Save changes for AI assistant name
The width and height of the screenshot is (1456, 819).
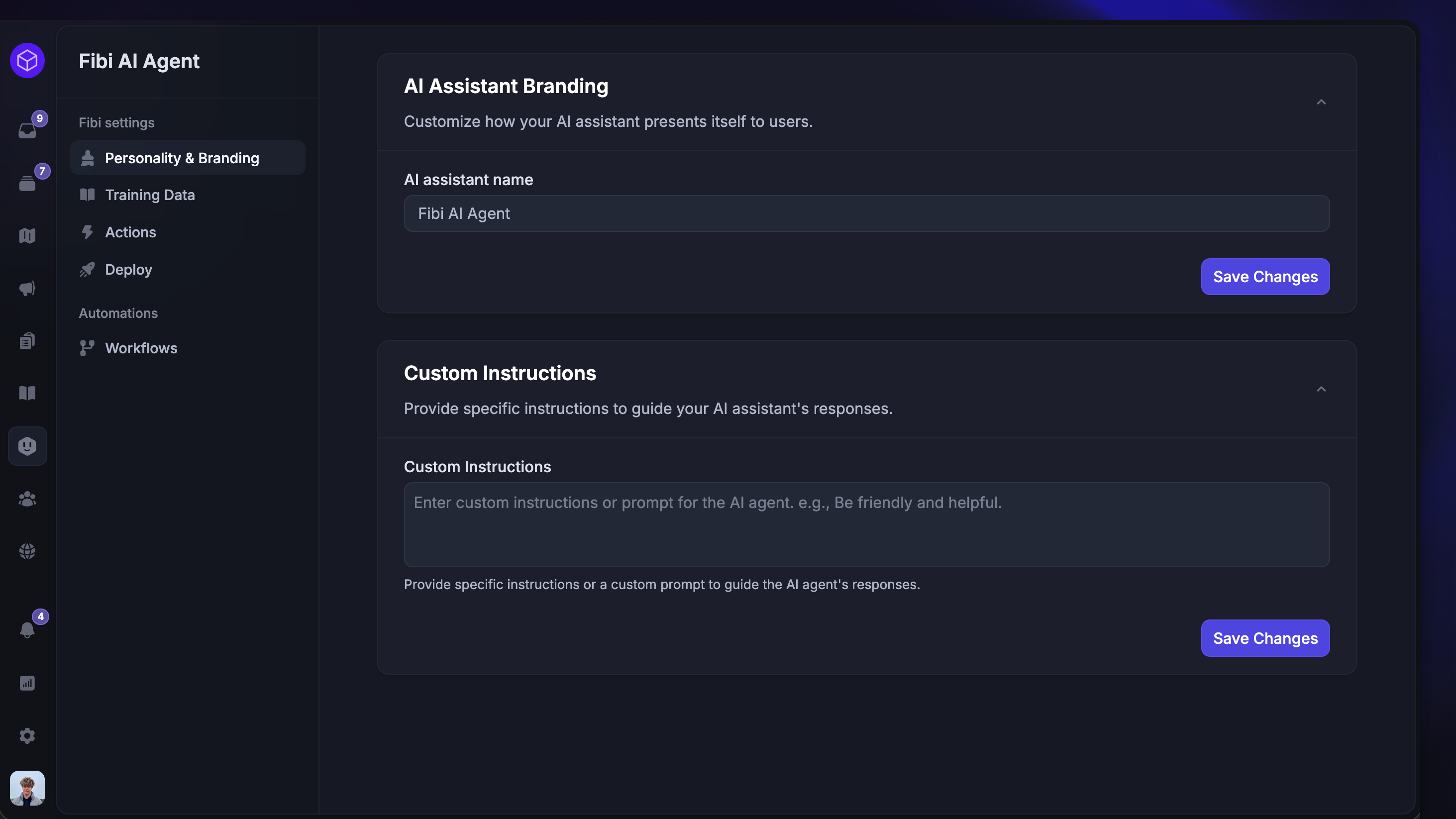pyautogui.click(x=1265, y=277)
